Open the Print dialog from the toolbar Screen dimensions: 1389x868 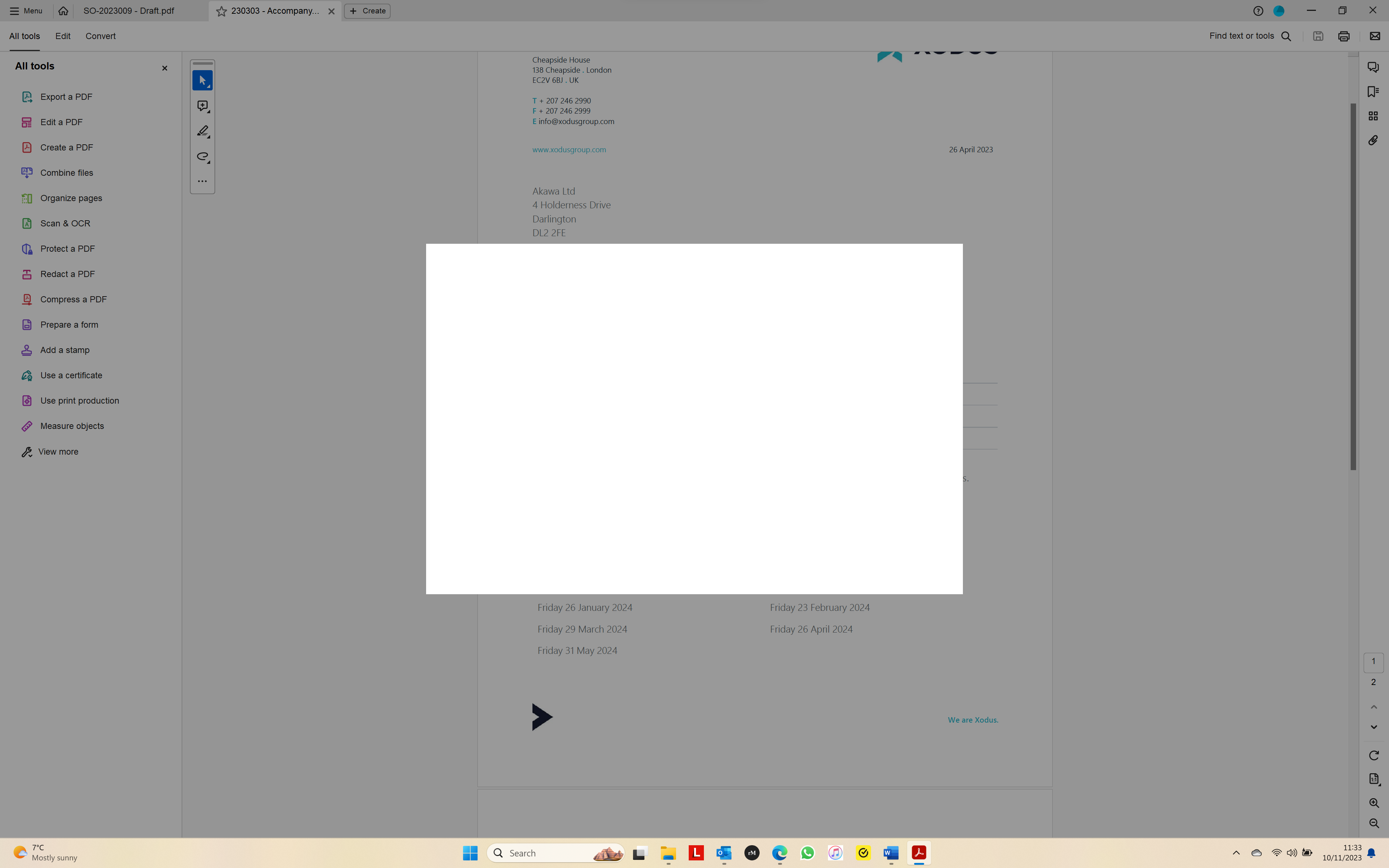[x=1343, y=35]
